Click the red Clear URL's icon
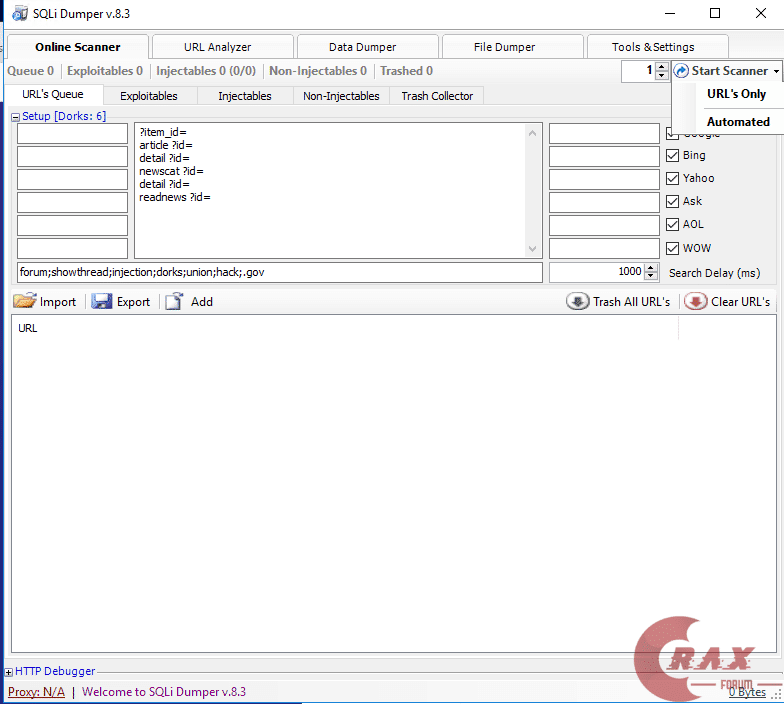Image resolution: width=784 pixels, height=704 pixels. tap(696, 301)
